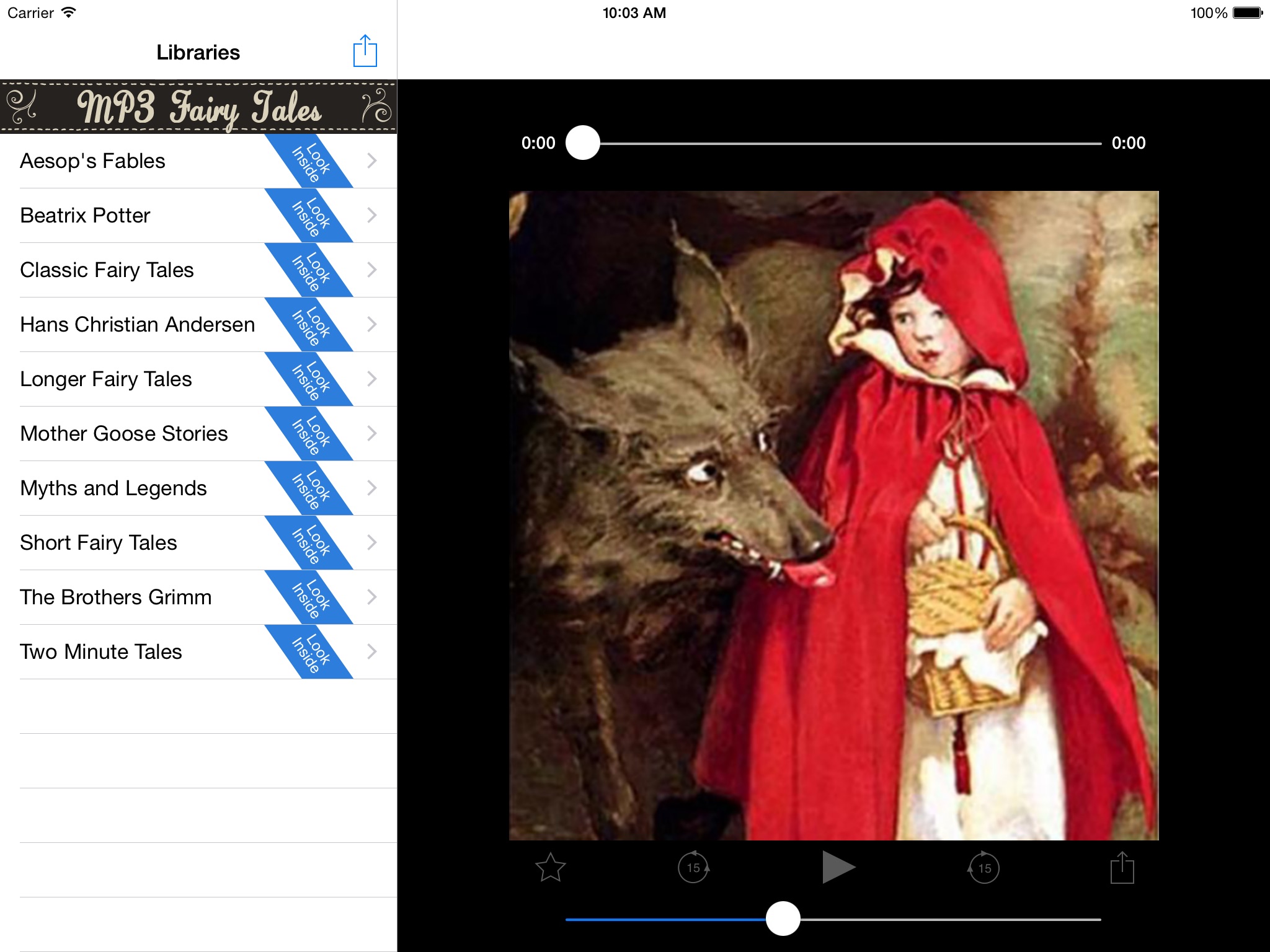Screen dimensions: 1270x952
Task: Click the volume slider knob at bottom
Action: click(783, 919)
